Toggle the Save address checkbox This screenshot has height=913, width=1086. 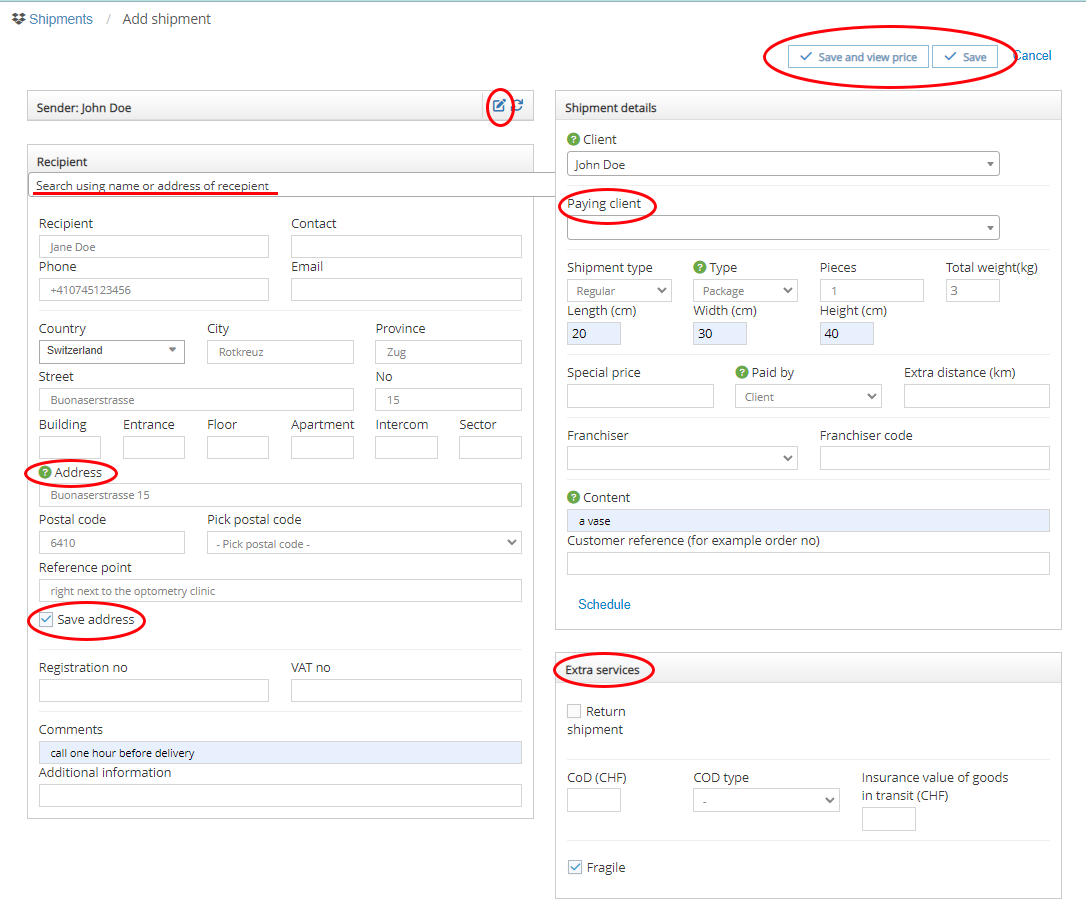point(46,619)
